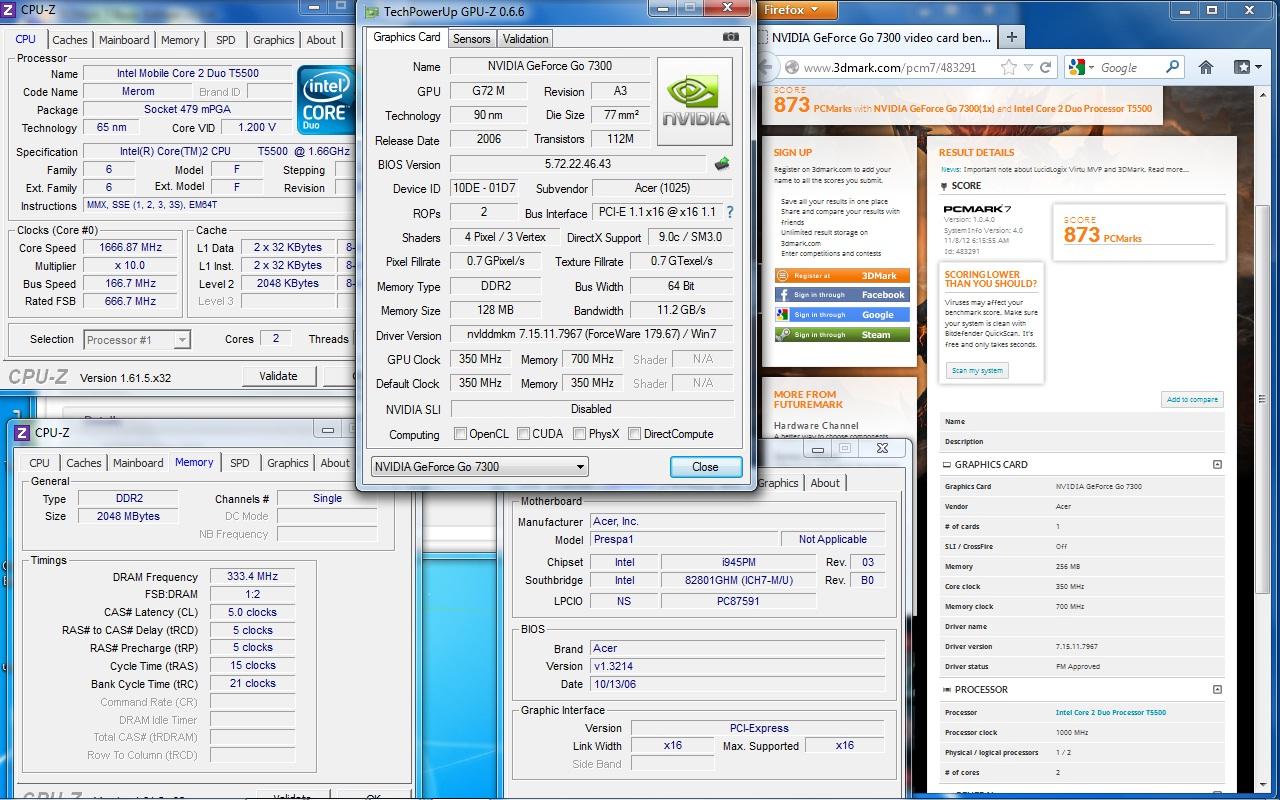Image resolution: width=1280 pixels, height=800 pixels.
Task: Show URL history dropdown arrow
Action: (x=1030, y=67)
